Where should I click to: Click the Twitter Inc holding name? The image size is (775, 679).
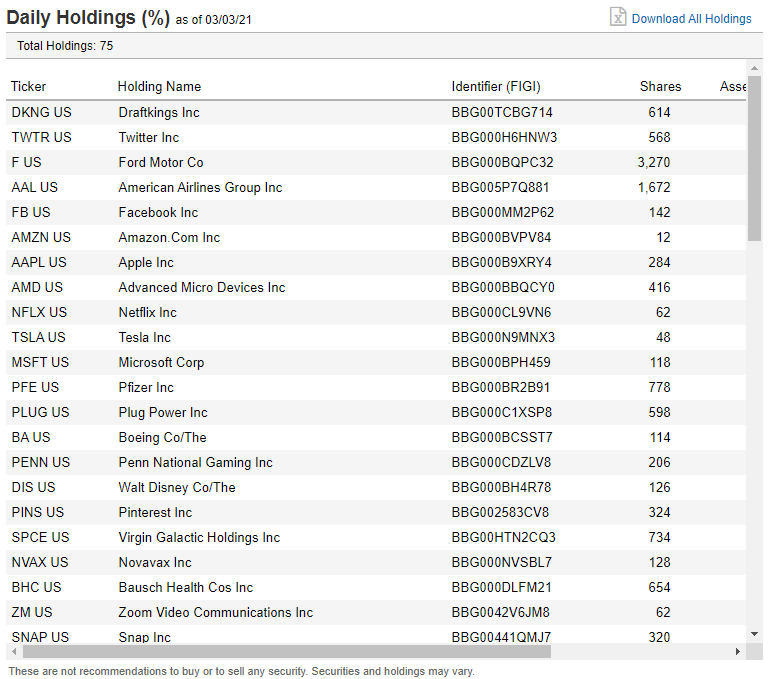[x=148, y=137]
